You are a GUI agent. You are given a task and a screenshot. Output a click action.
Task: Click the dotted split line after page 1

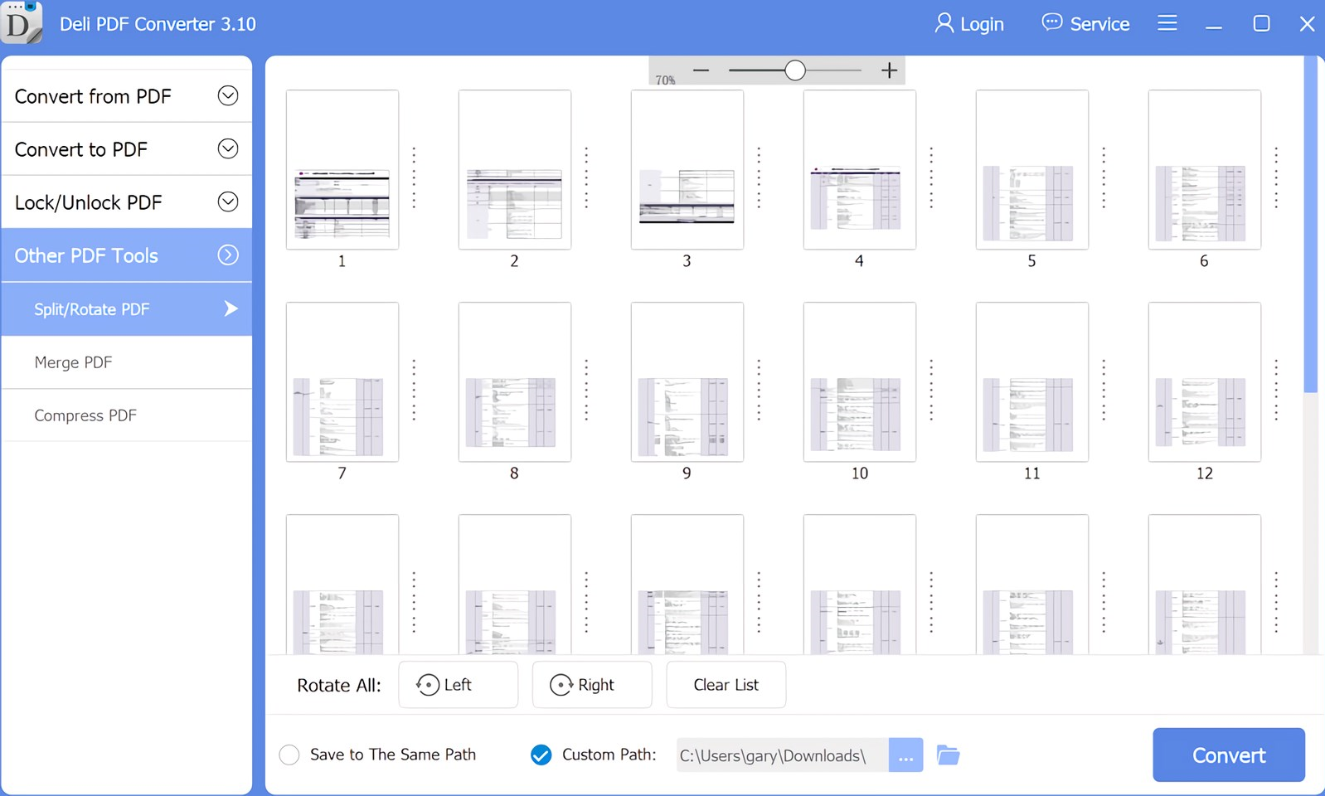click(414, 178)
